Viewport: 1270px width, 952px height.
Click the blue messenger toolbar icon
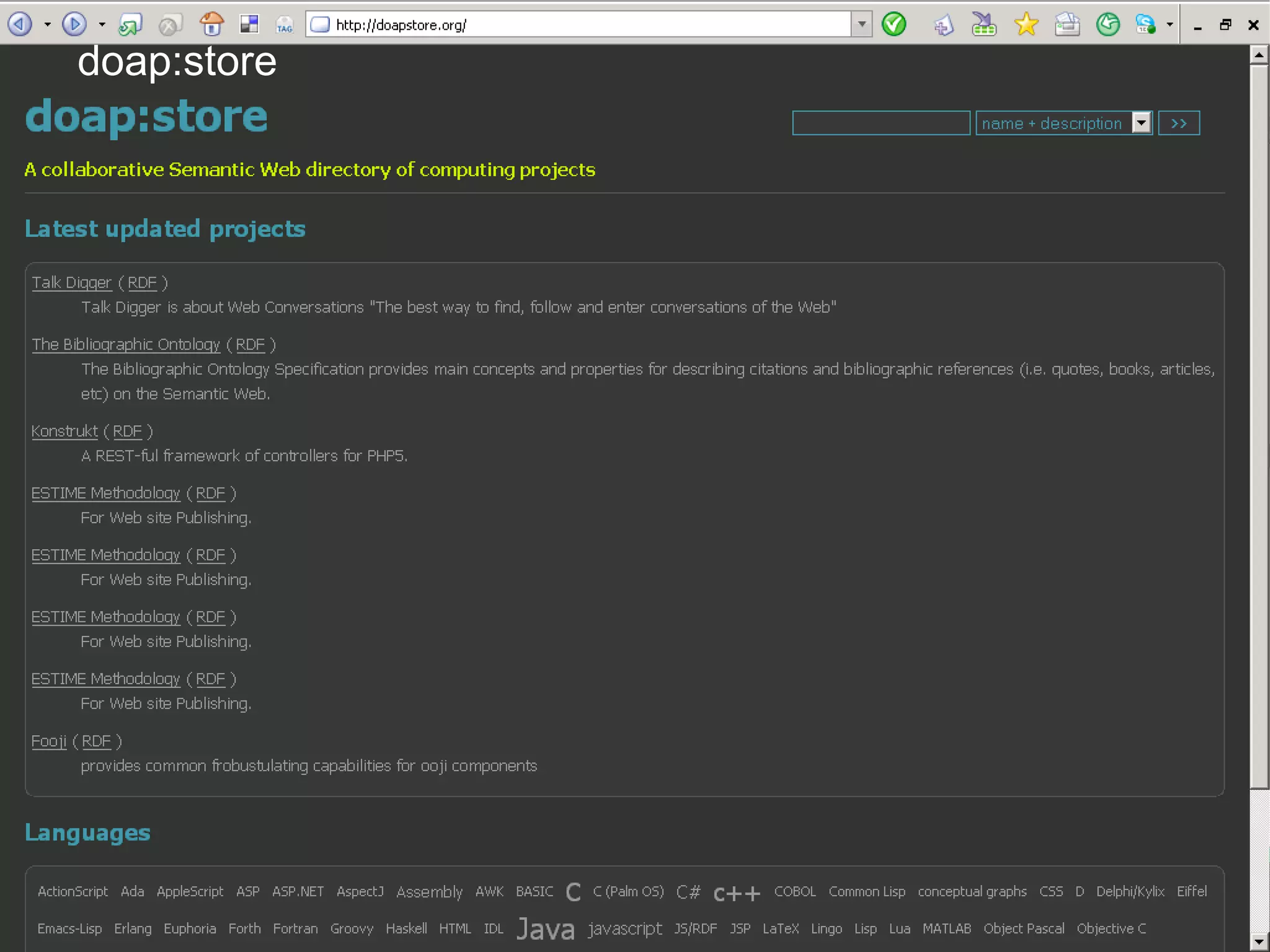tap(1145, 25)
